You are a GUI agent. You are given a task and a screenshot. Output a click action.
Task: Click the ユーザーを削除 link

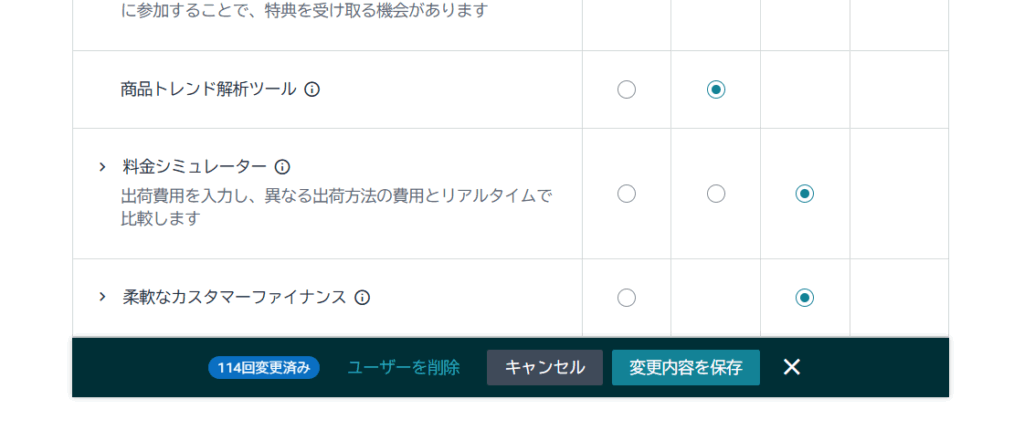coord(403,367)
